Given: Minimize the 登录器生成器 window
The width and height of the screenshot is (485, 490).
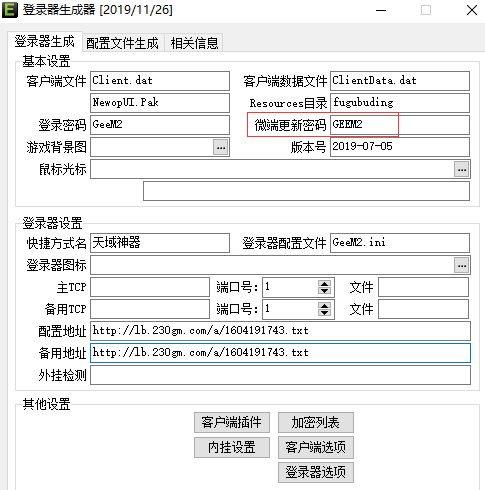Looking at the screenshot, I should point(381,10).
